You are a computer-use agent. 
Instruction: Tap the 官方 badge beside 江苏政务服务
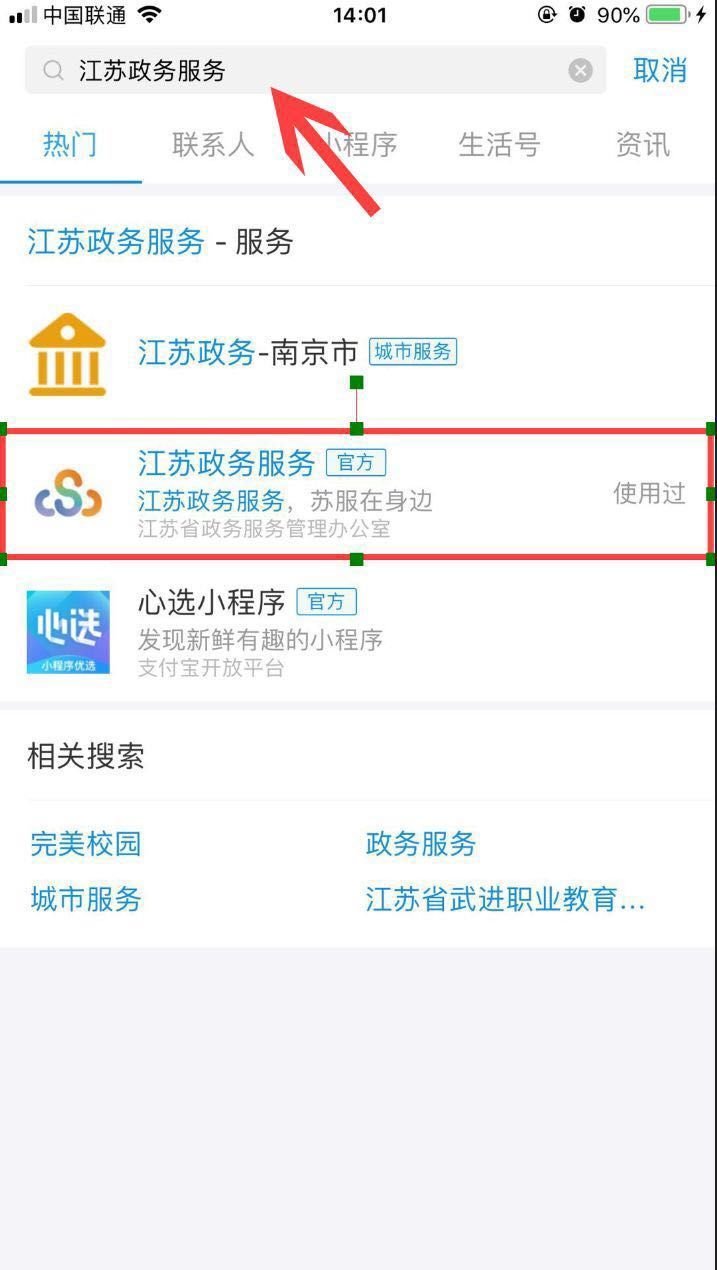point(356,463)
